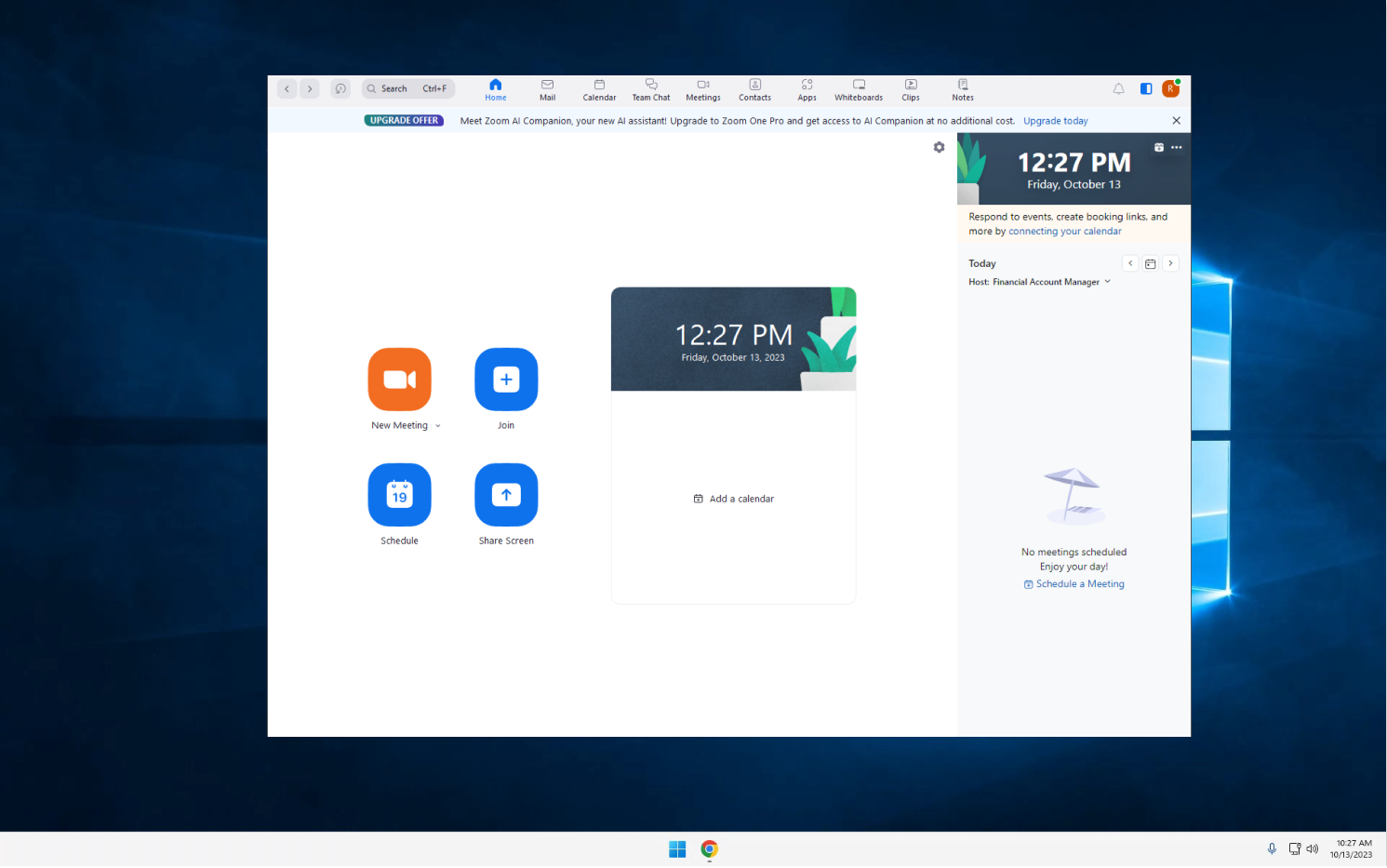Open the history clock icon
Image resolution: width=1387 pixels, height=868 pixels.
click(x=340, y=89)
